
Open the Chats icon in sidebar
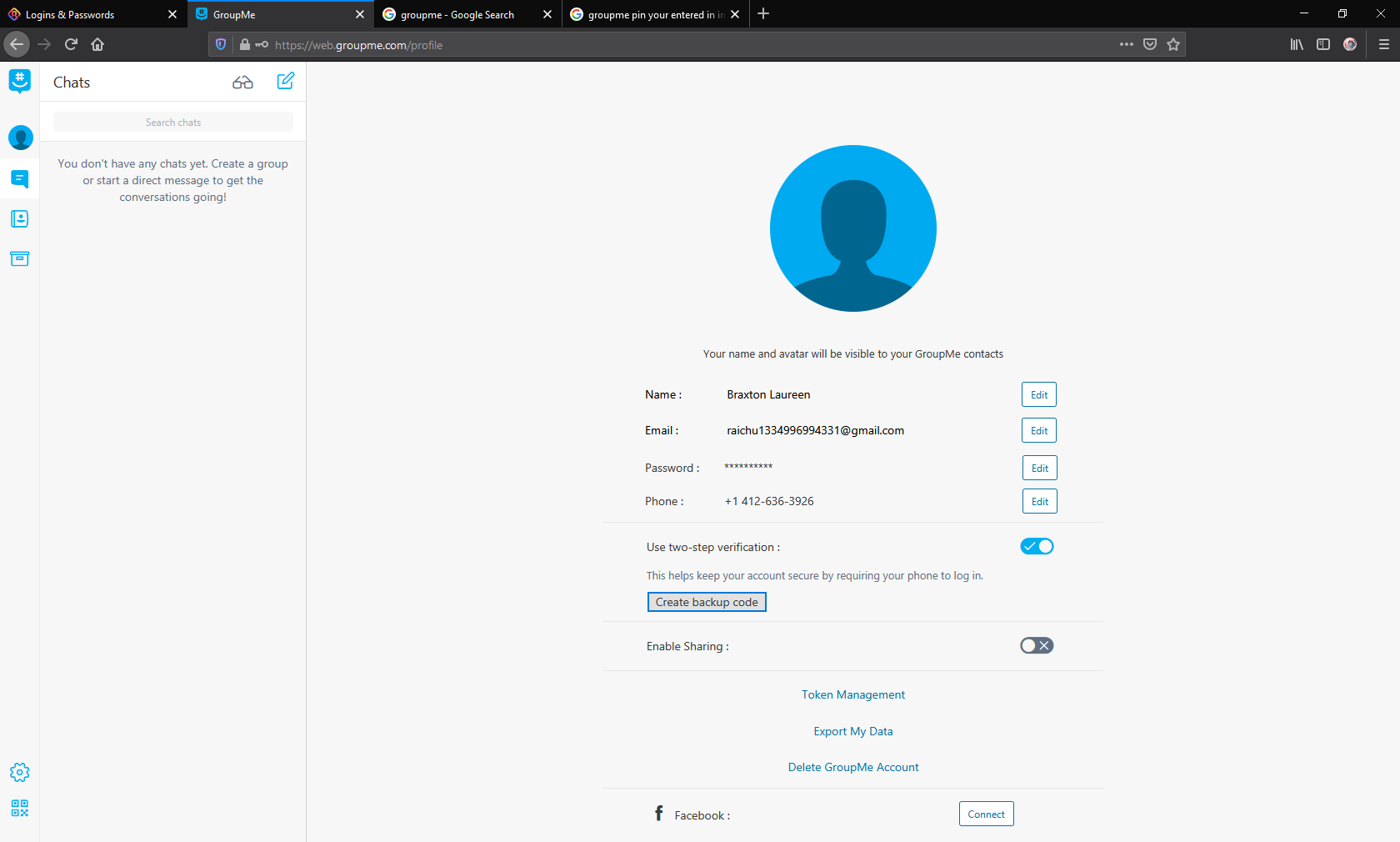[20, 178]
